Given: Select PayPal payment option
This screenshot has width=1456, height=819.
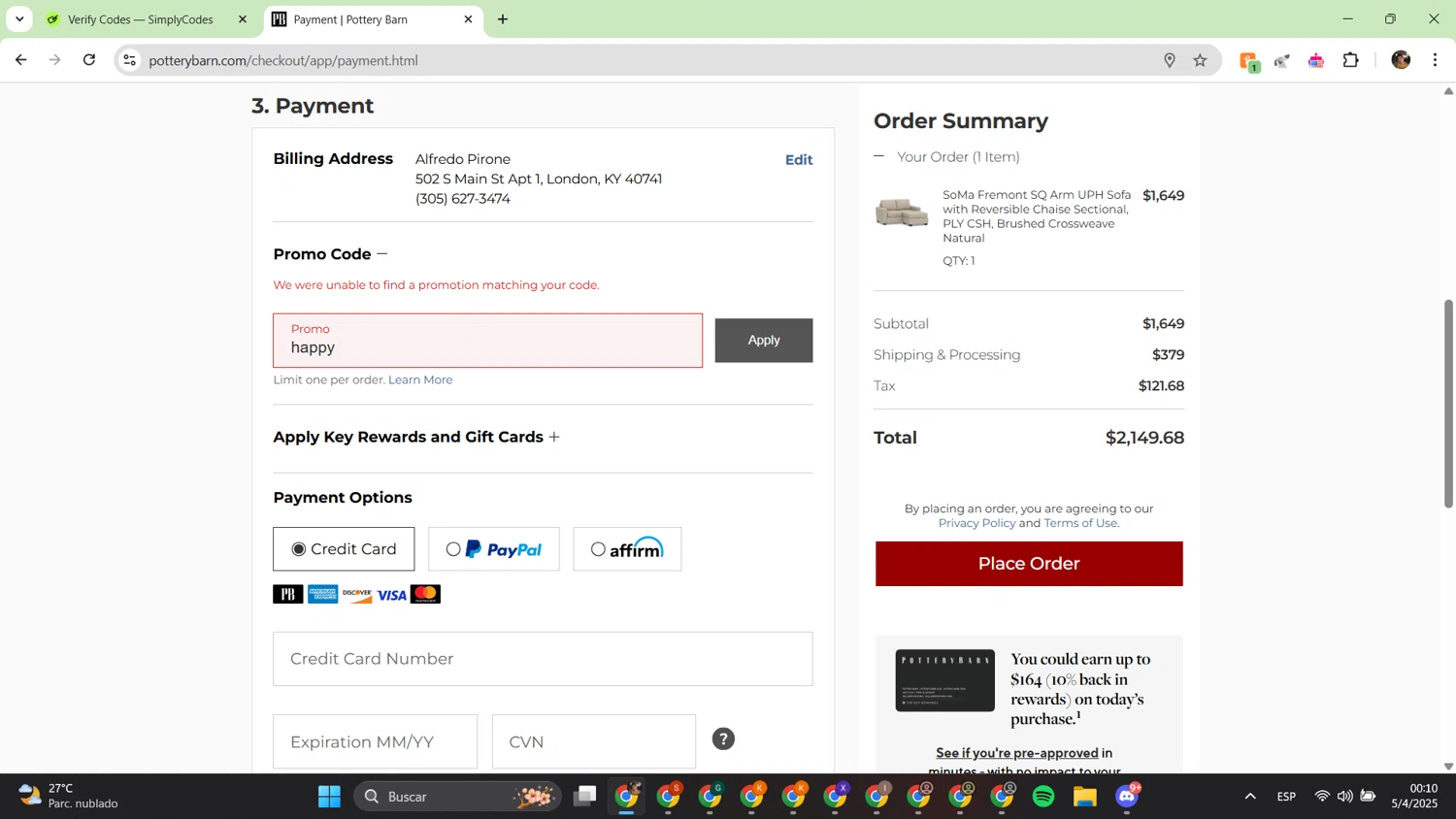Looking at the screenshot, I should pyautogui.click(x=494, y=549).
